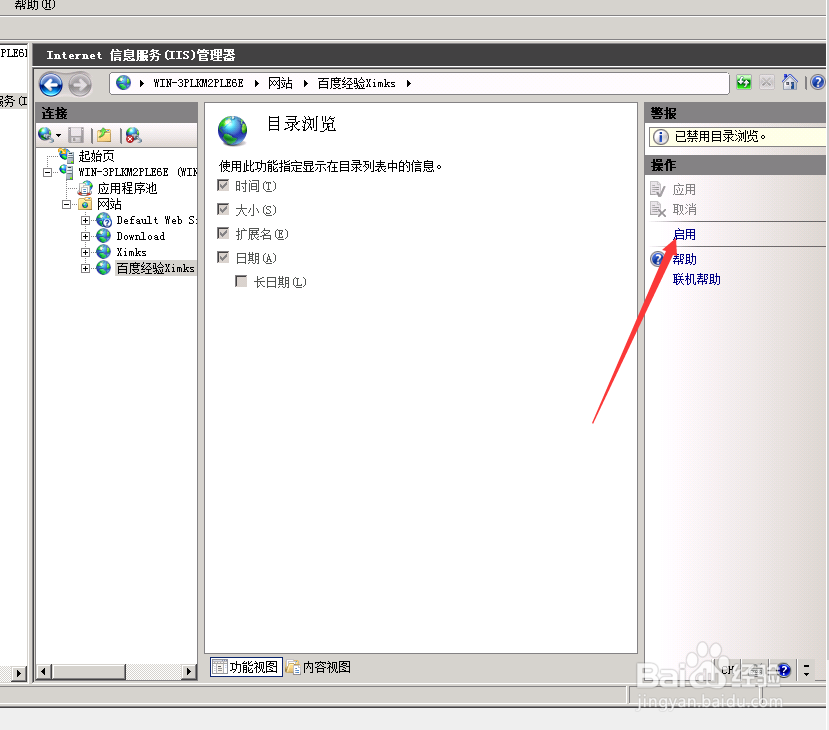Collapse the 网站 tree node
829x730 pixels.
(x=65, y=204)
